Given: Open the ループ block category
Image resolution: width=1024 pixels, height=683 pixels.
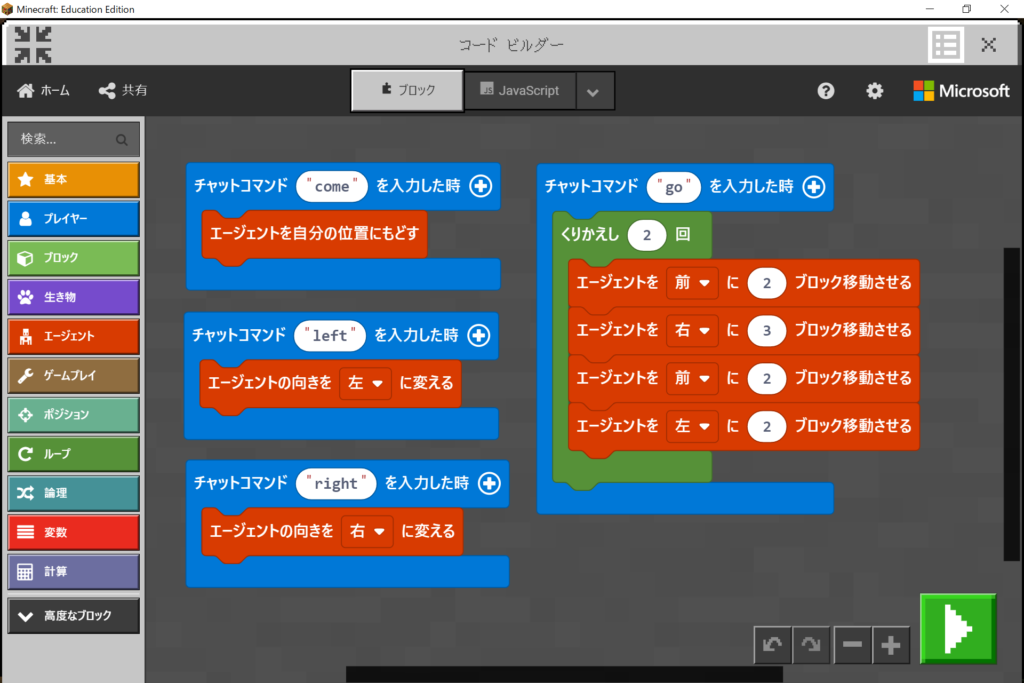Looking at the screenshot, I should point(73,454).
